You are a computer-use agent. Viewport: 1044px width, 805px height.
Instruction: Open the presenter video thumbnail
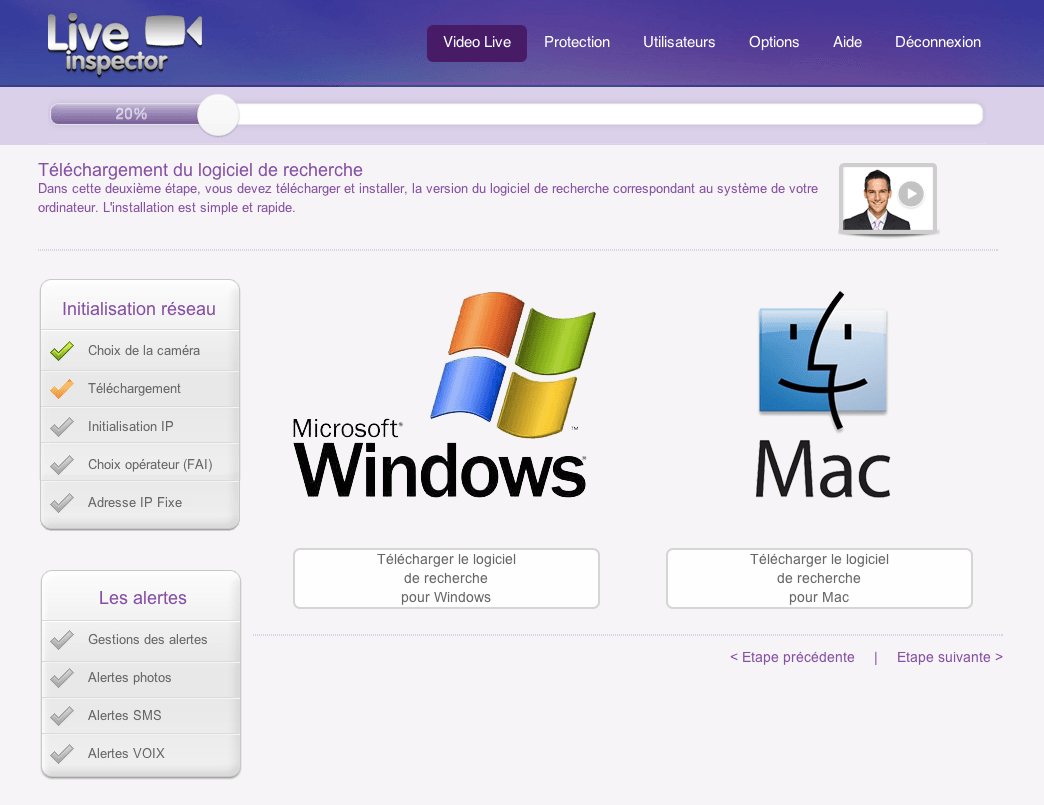888,198
